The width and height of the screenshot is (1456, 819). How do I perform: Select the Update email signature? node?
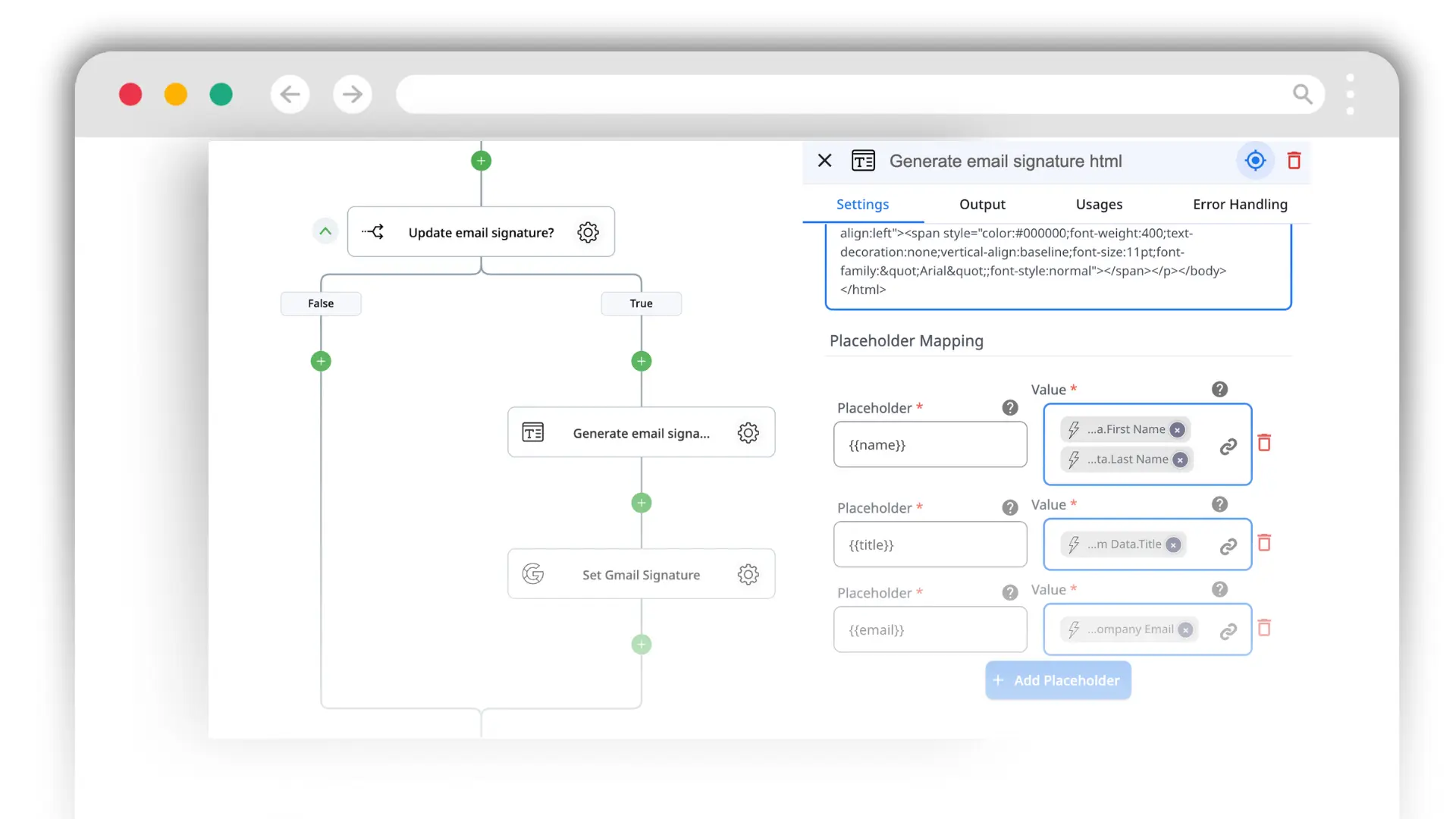click(x=481, y=232)
